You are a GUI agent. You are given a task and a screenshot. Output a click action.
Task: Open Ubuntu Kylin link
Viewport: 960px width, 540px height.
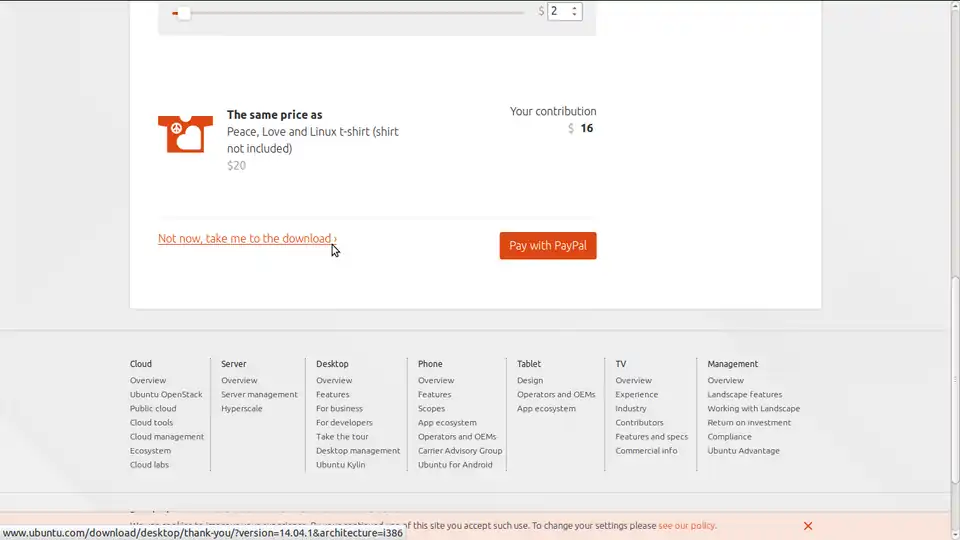click(340, 465)
